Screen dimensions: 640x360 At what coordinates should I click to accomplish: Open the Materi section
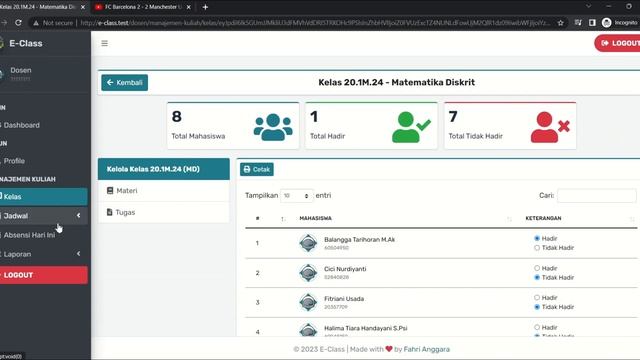(163, 191)
